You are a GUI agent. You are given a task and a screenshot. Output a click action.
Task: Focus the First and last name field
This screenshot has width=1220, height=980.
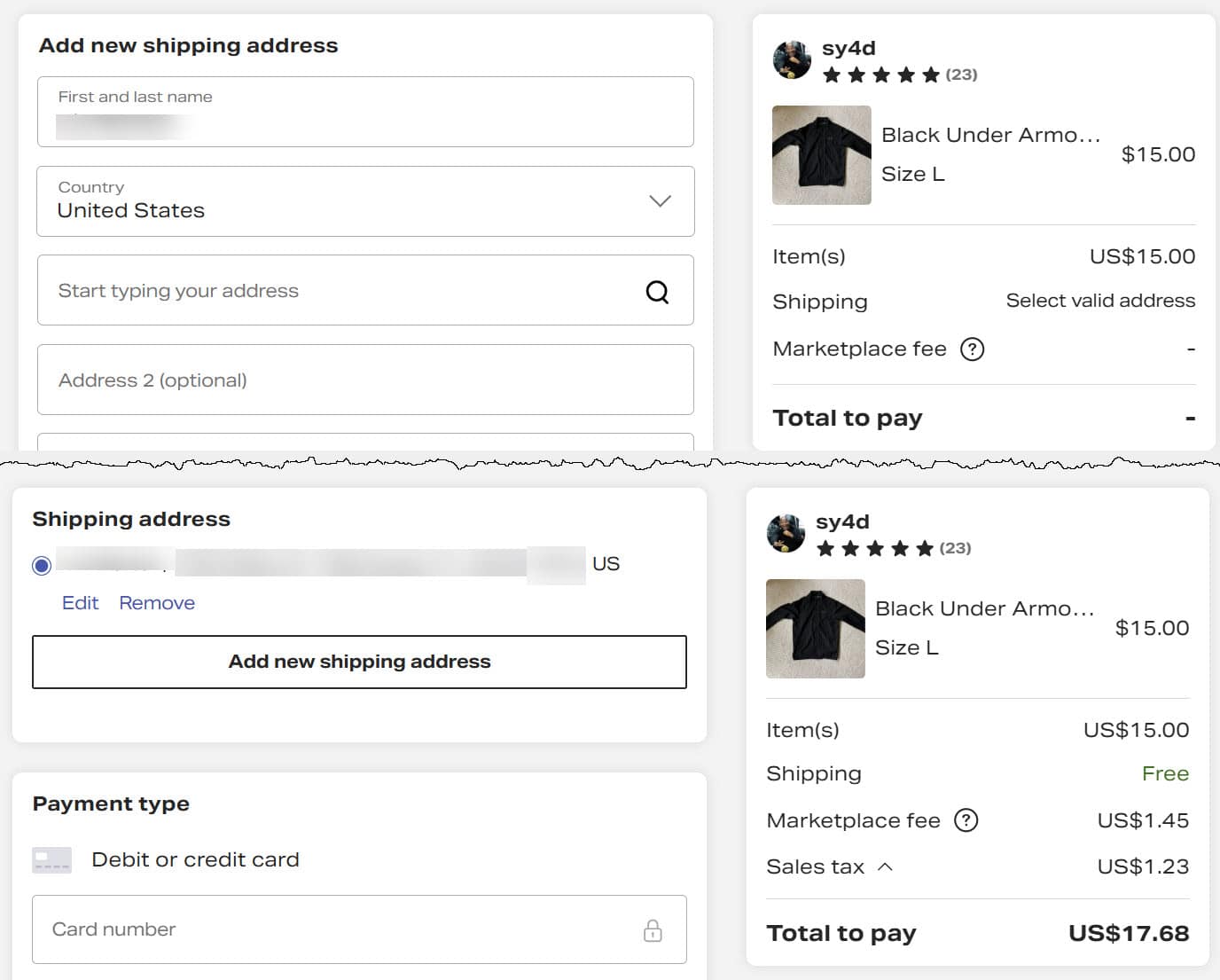point(365,112)
